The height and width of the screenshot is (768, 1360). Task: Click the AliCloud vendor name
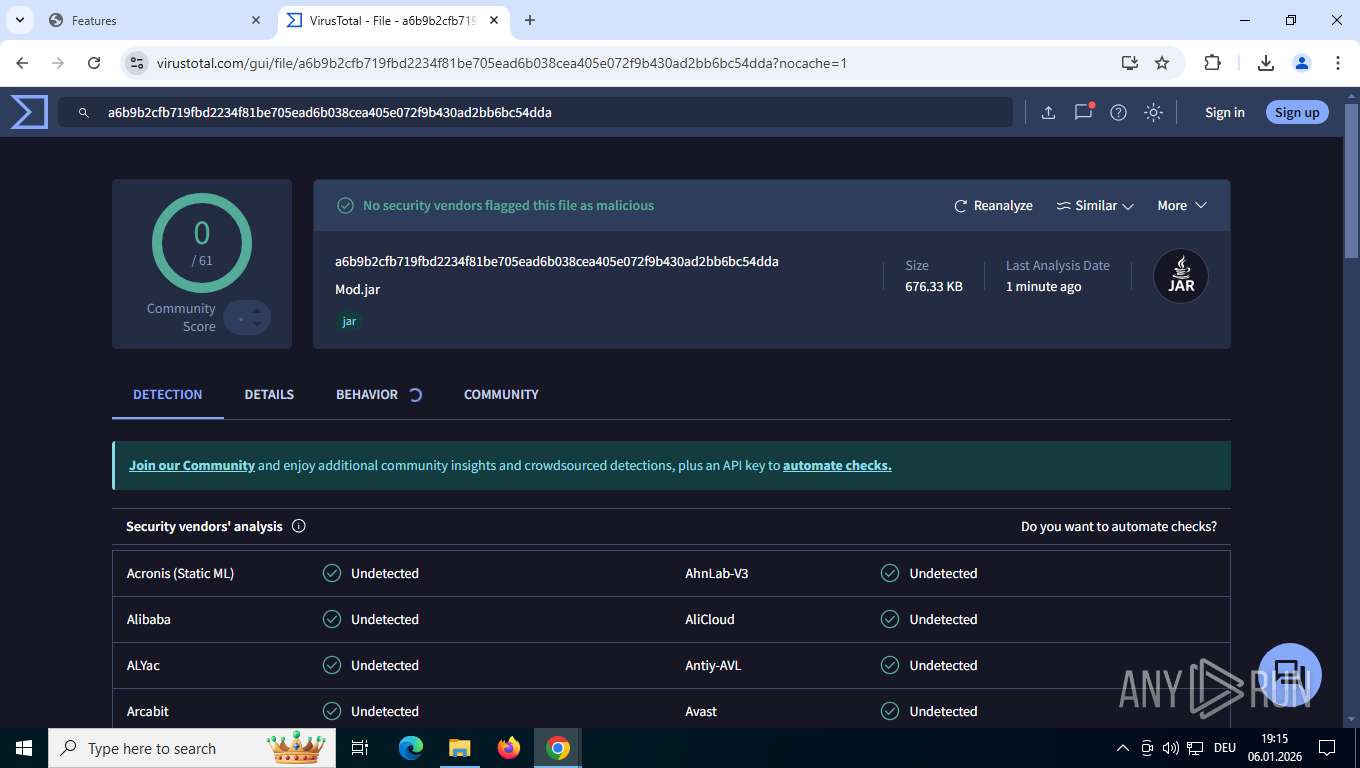click(710, 619)
